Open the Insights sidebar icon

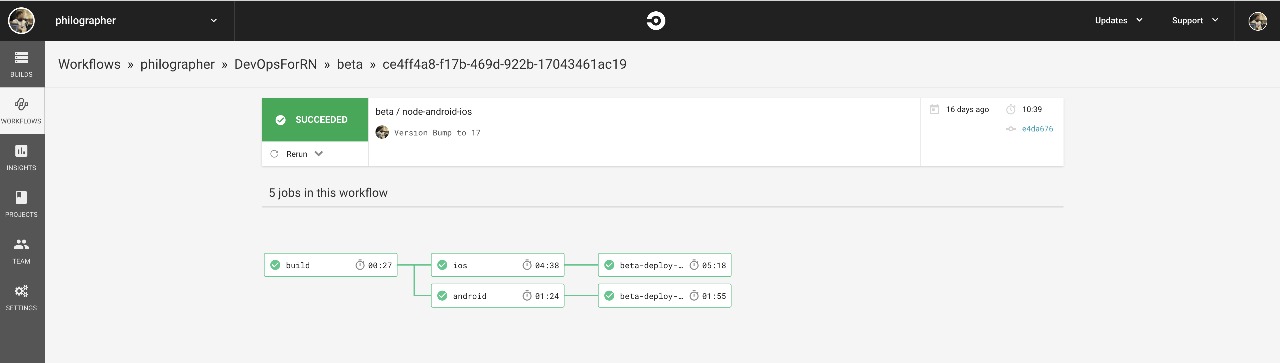click(x=21, y=157)
